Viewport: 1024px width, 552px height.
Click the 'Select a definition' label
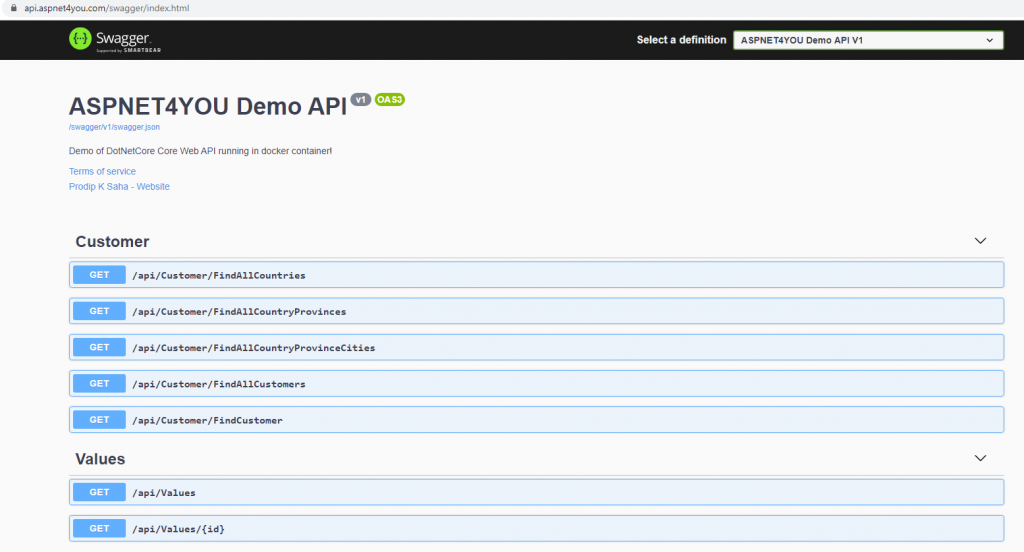pos(681,40)
